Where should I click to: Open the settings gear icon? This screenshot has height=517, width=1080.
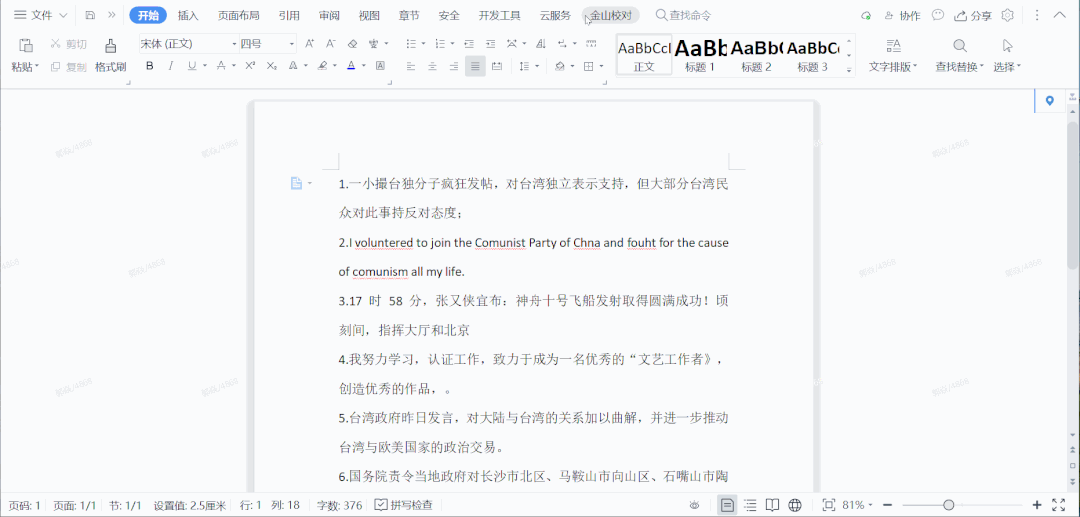click(1008, 15)
